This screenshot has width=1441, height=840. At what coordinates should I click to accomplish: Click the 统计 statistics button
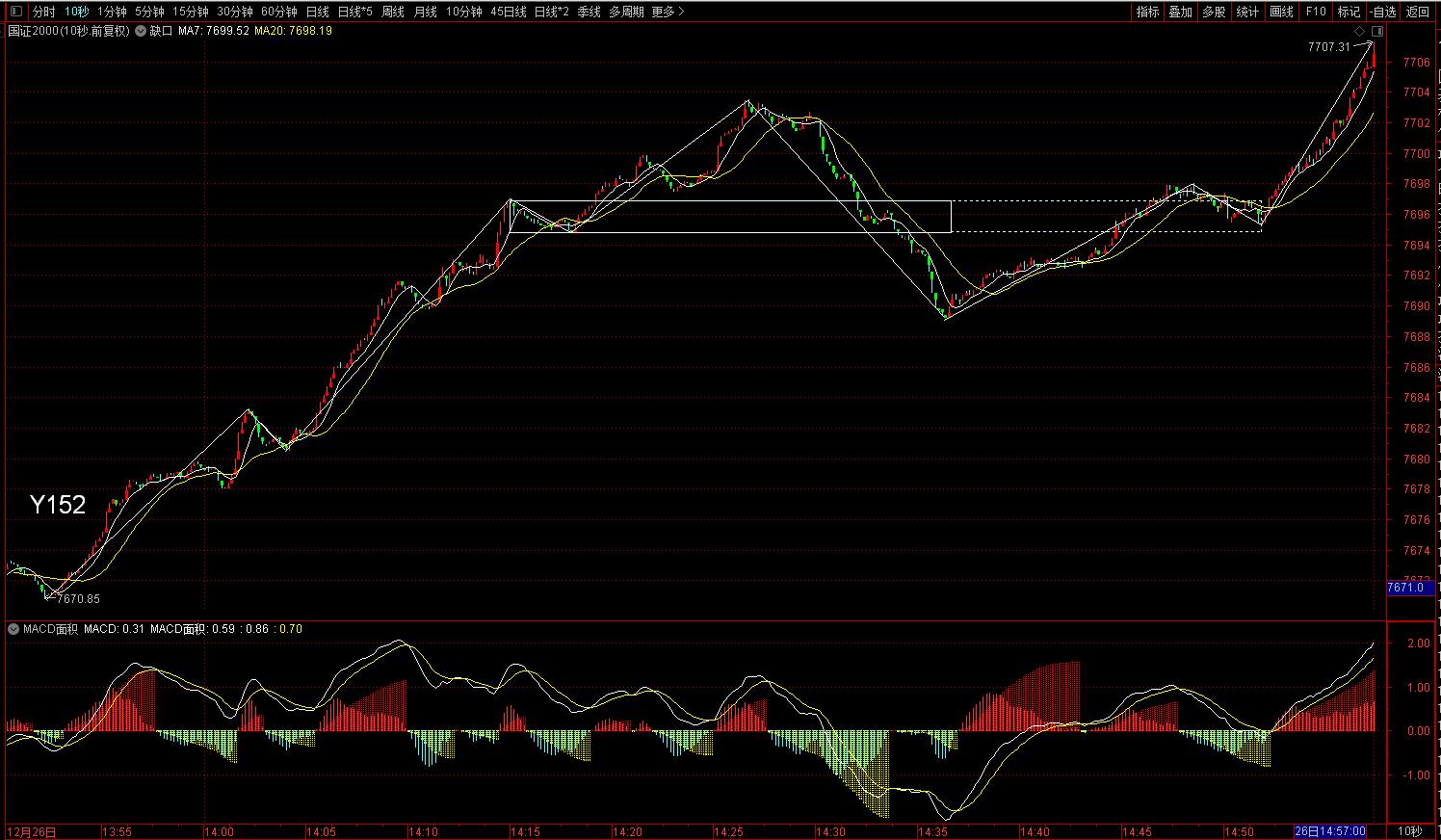[x=1247, y=12]
